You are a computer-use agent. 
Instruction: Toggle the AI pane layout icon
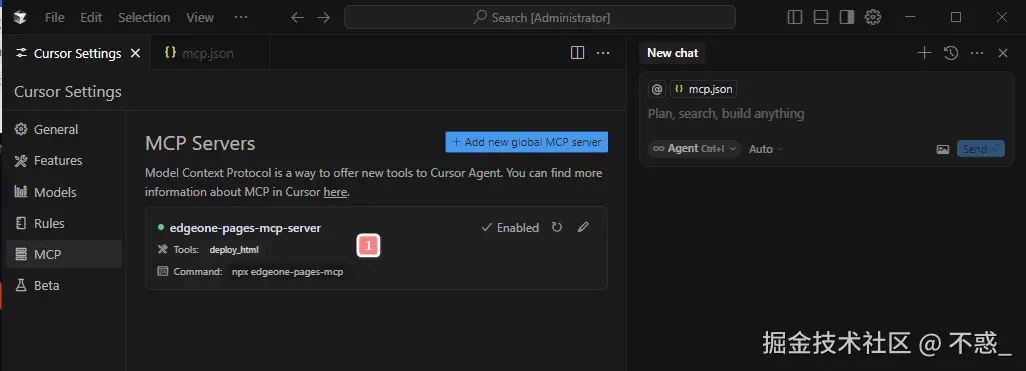[x=847, y=18]
